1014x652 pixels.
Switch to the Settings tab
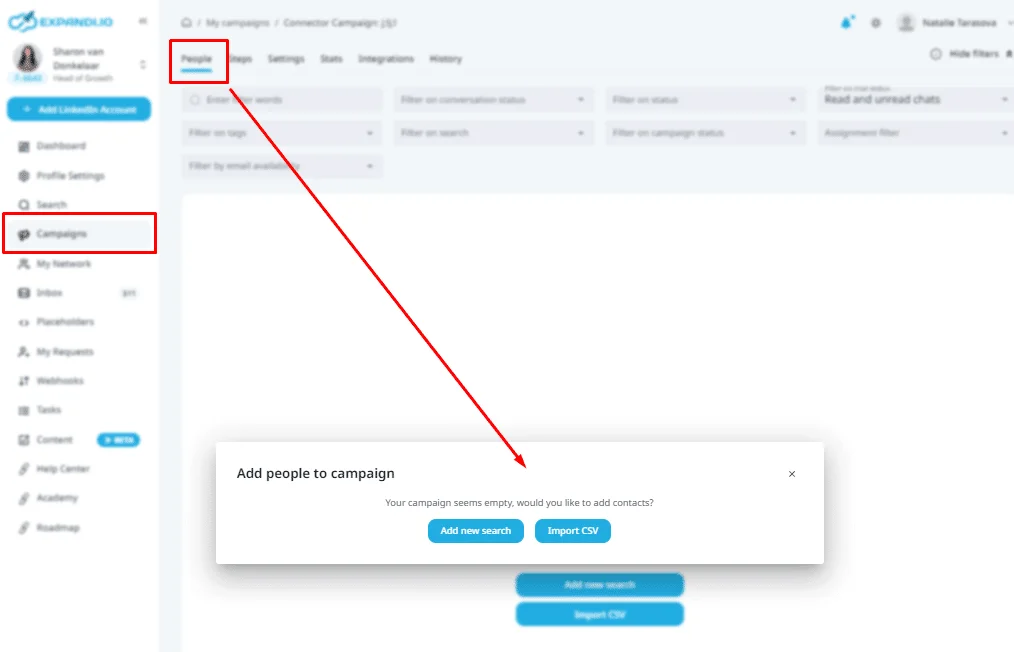(x=286, y=59)
